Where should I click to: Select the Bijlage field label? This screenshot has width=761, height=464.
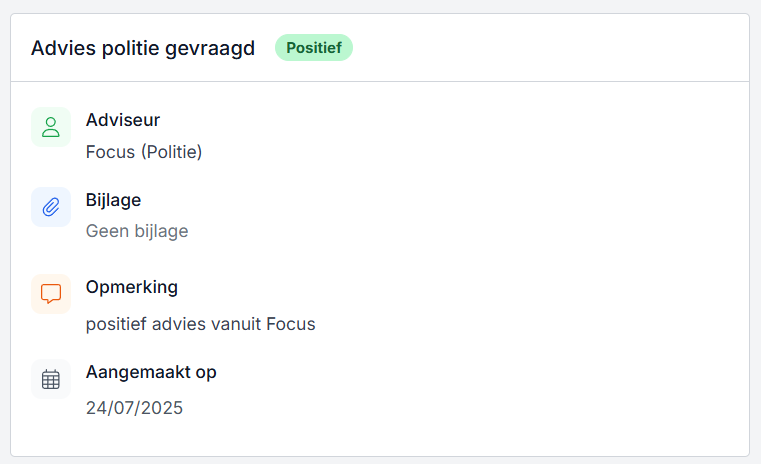(x=113, y=200)
